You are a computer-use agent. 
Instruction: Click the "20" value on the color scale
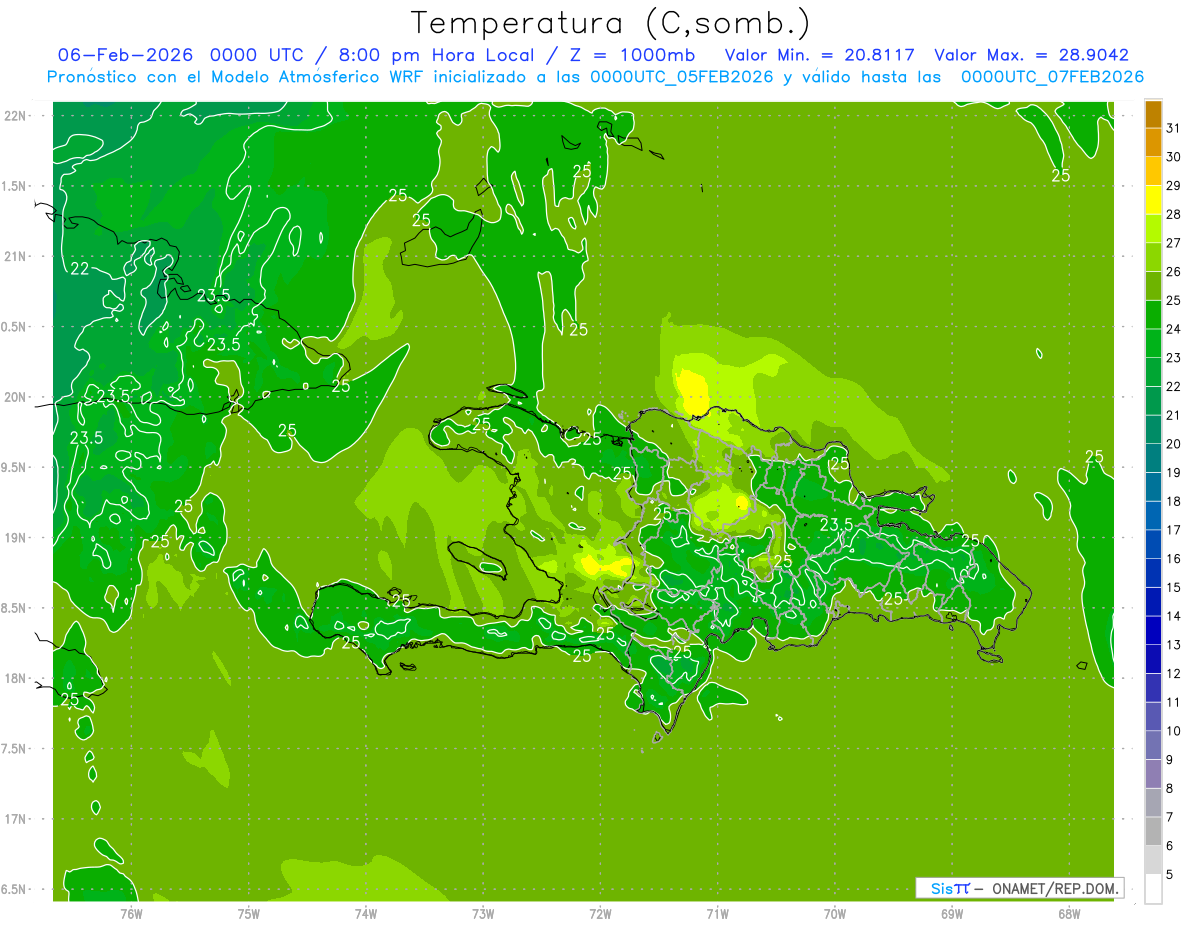coord(1173,443)
